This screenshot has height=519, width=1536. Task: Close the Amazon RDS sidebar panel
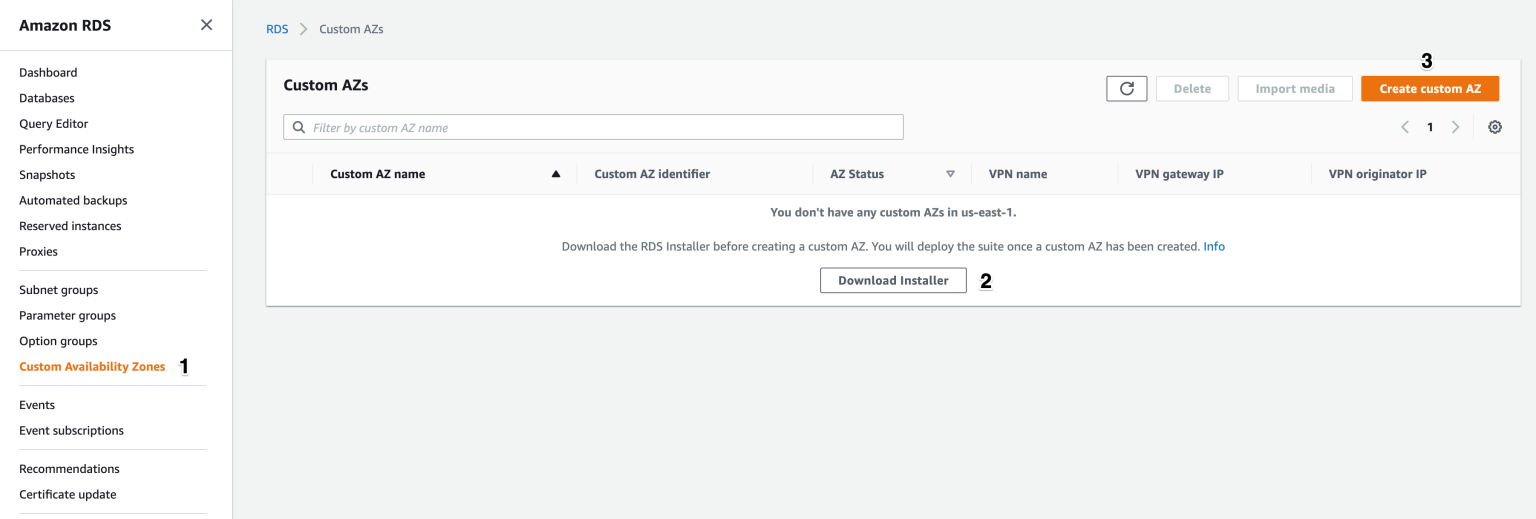click(x=206, y=25)
